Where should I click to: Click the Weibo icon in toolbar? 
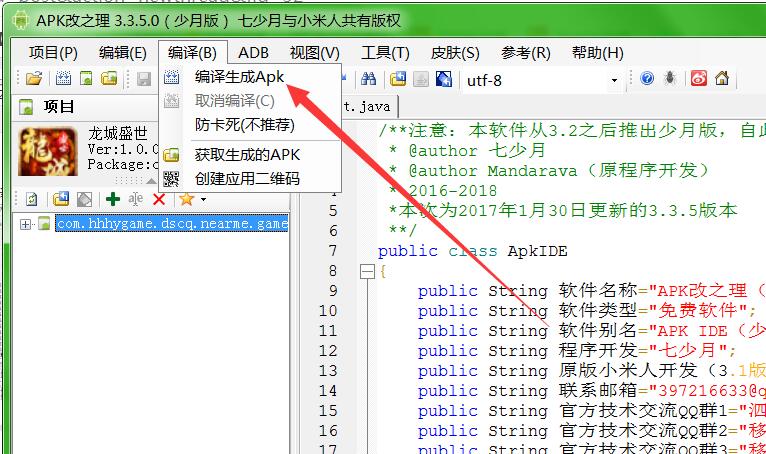coord(698,80)
